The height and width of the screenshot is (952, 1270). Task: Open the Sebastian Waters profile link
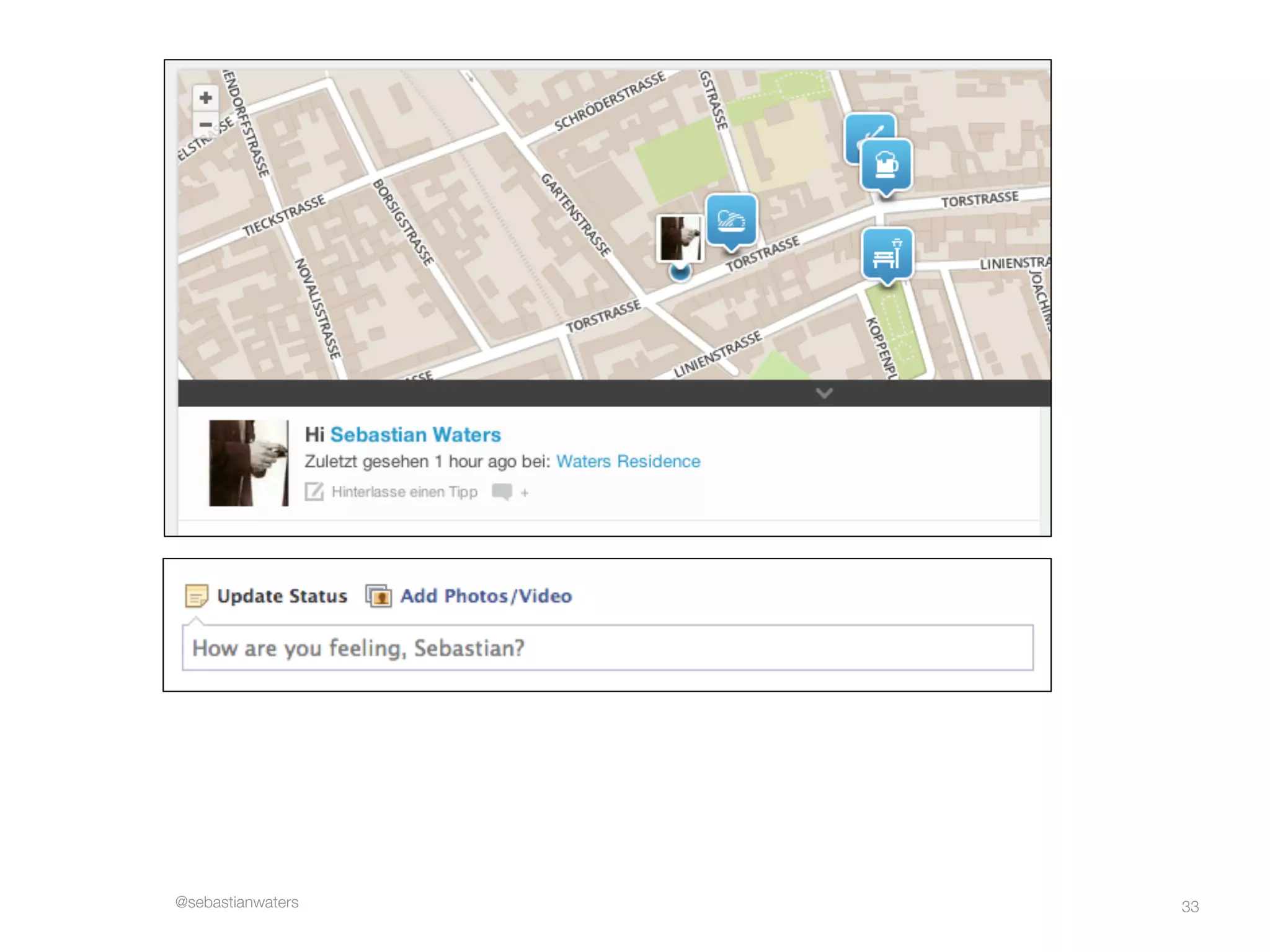pyautogui.click(x=415, y=434)
